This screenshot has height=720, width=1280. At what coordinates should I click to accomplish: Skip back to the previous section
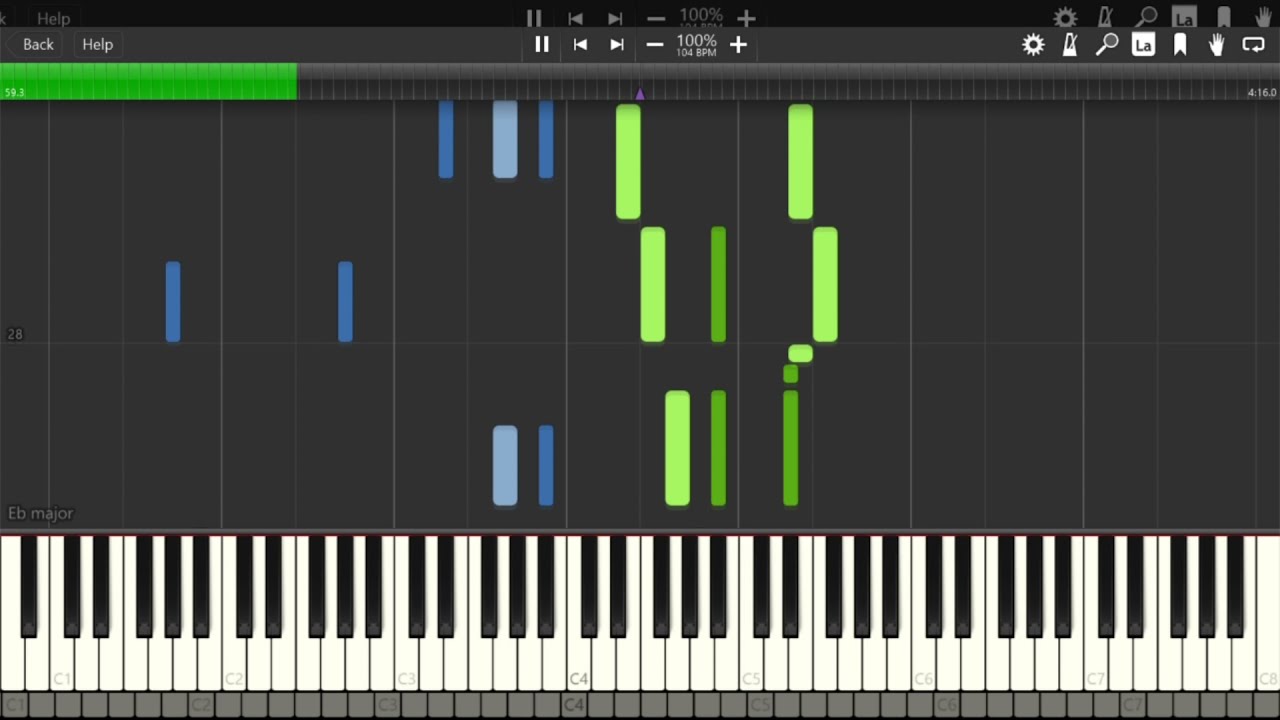click(580, 44)
